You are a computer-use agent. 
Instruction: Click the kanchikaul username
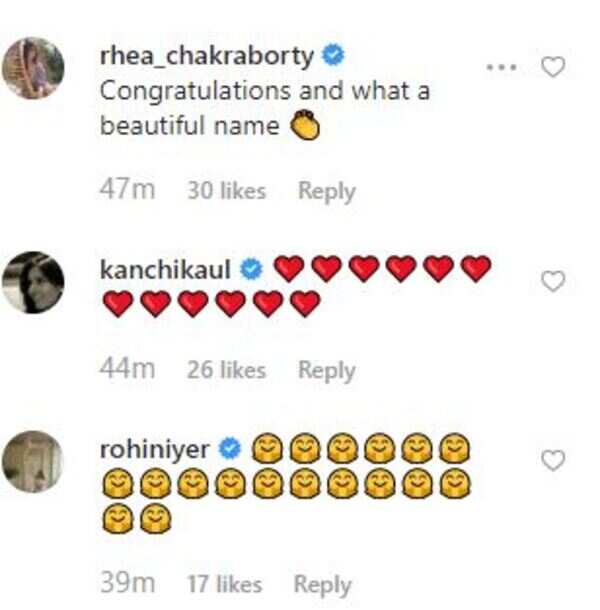click(166, 269)
